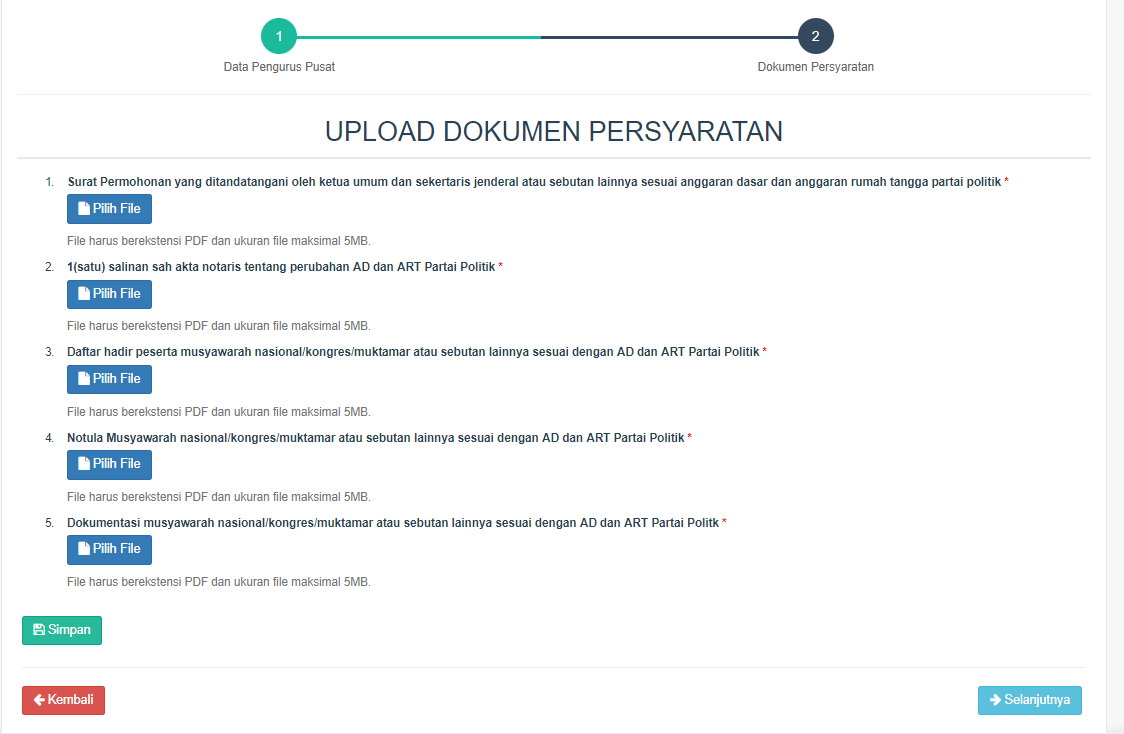Screen dimensions: 1124x734
Task: Click the UPLOAD DOKUMEN PERSYARATAN heading
Action: pyautogui.click(x=553, y=132)
